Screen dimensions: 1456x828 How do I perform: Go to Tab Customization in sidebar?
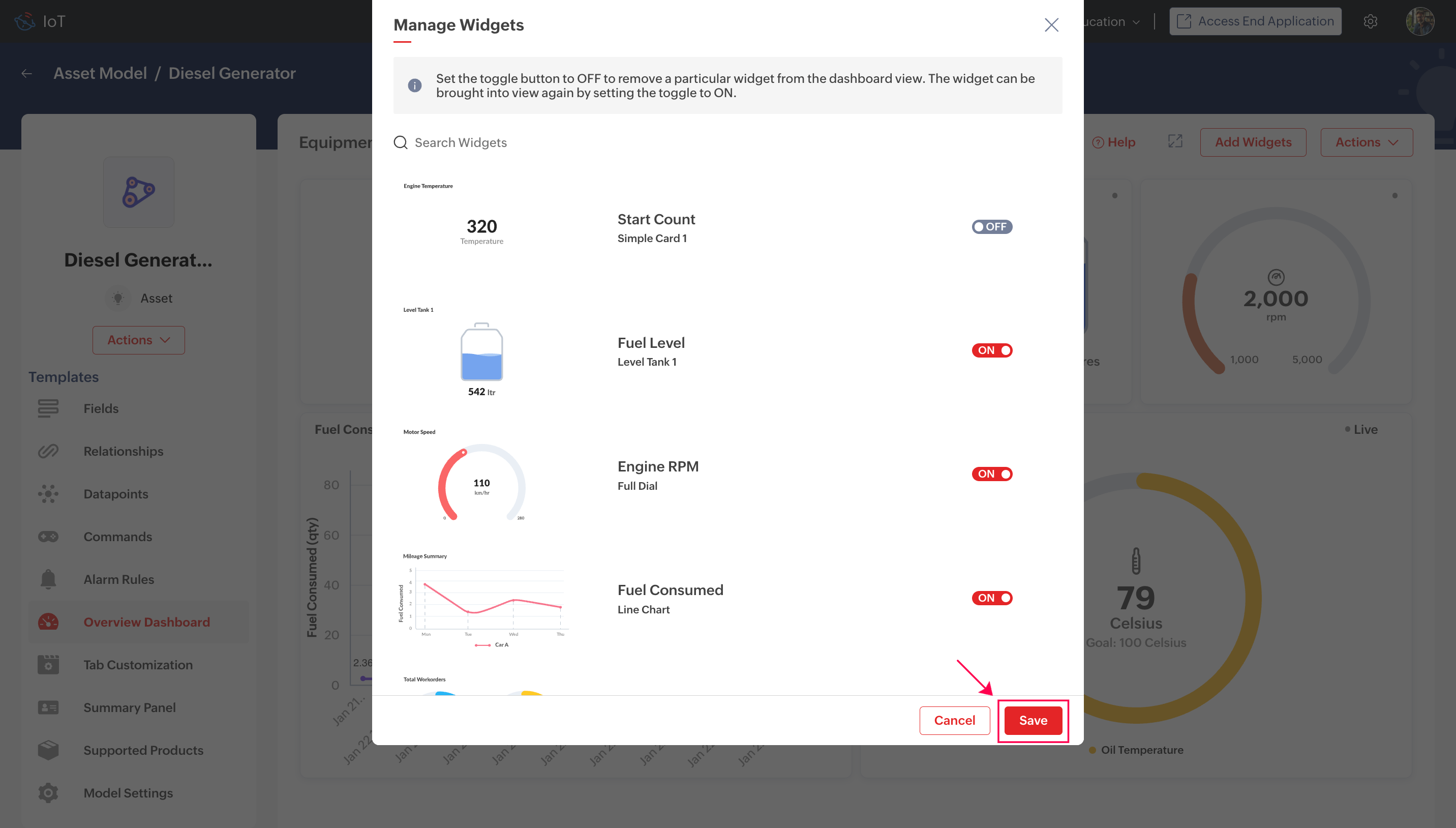pos(138,665)
